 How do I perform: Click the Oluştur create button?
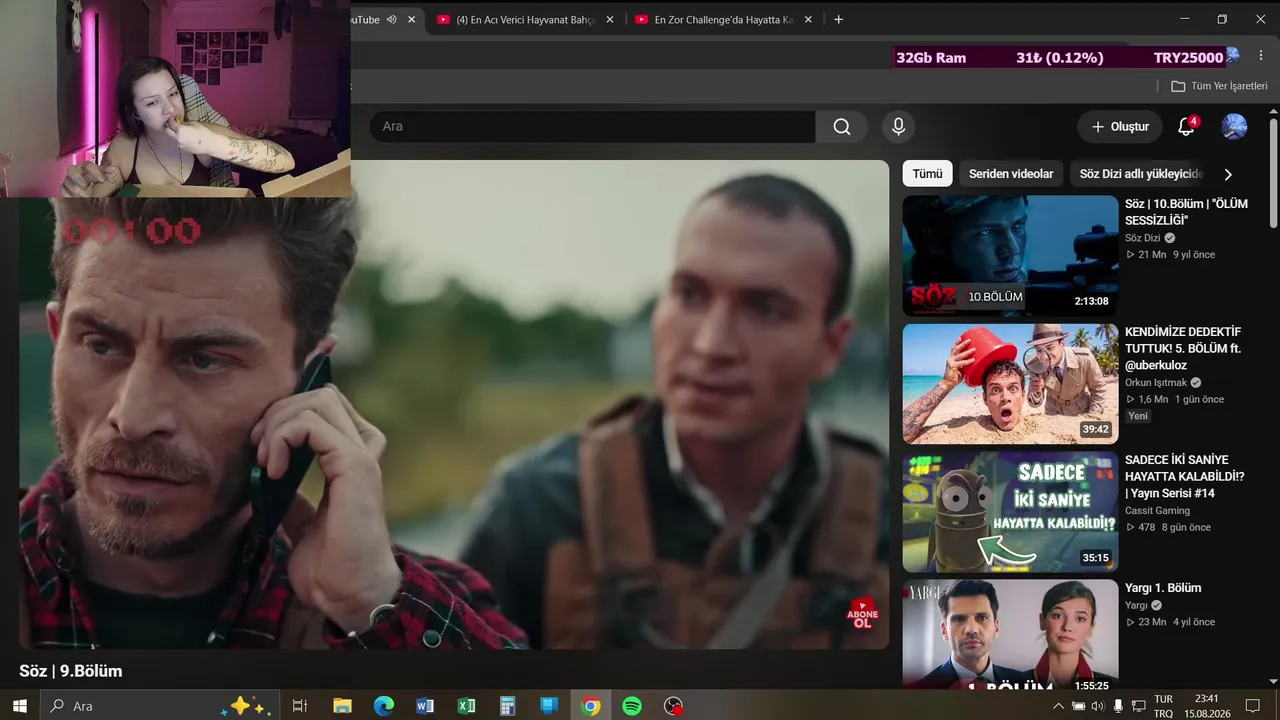coord(1120,127)
